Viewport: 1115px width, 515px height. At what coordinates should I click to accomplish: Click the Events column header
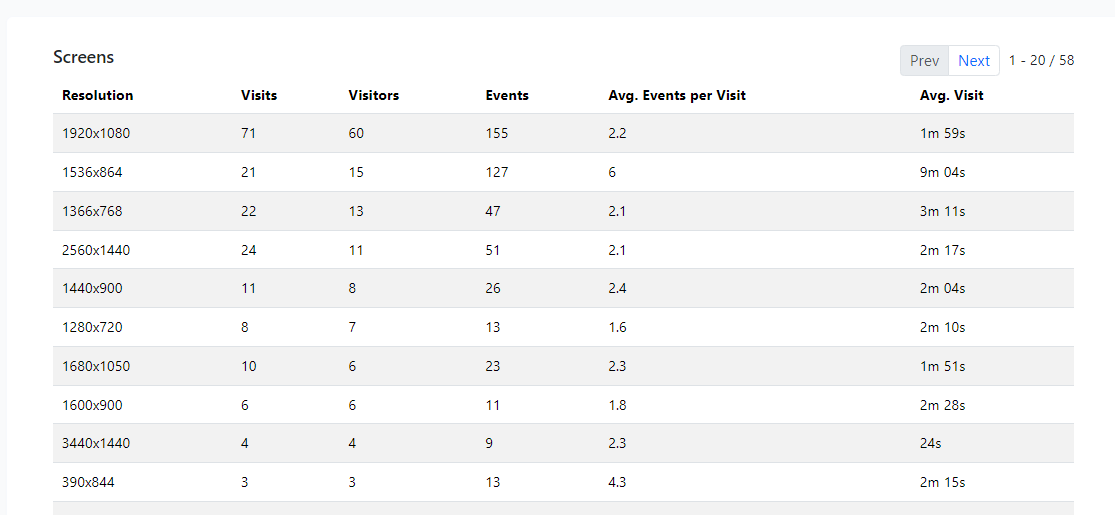(x=507, y=95)
